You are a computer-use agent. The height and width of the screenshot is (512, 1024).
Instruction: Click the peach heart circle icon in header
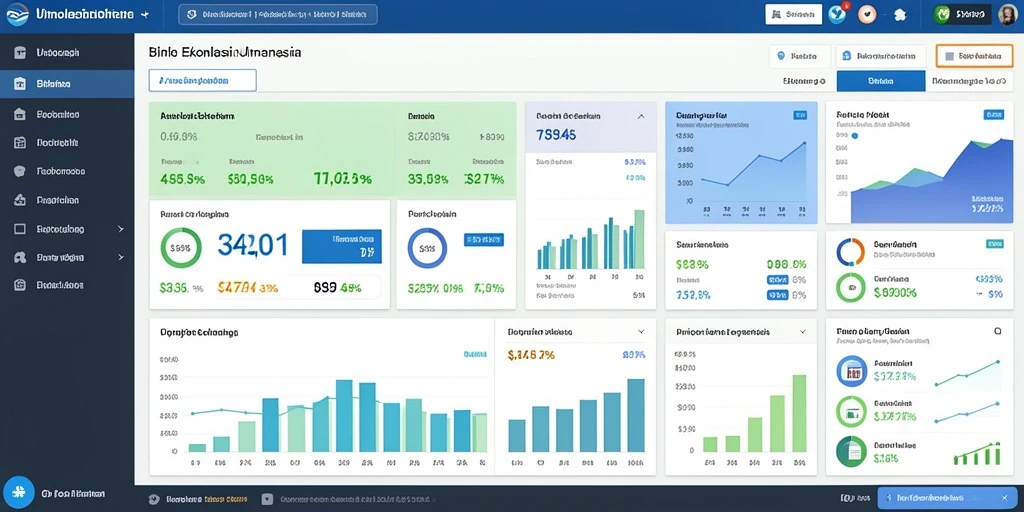click(867, 14)
